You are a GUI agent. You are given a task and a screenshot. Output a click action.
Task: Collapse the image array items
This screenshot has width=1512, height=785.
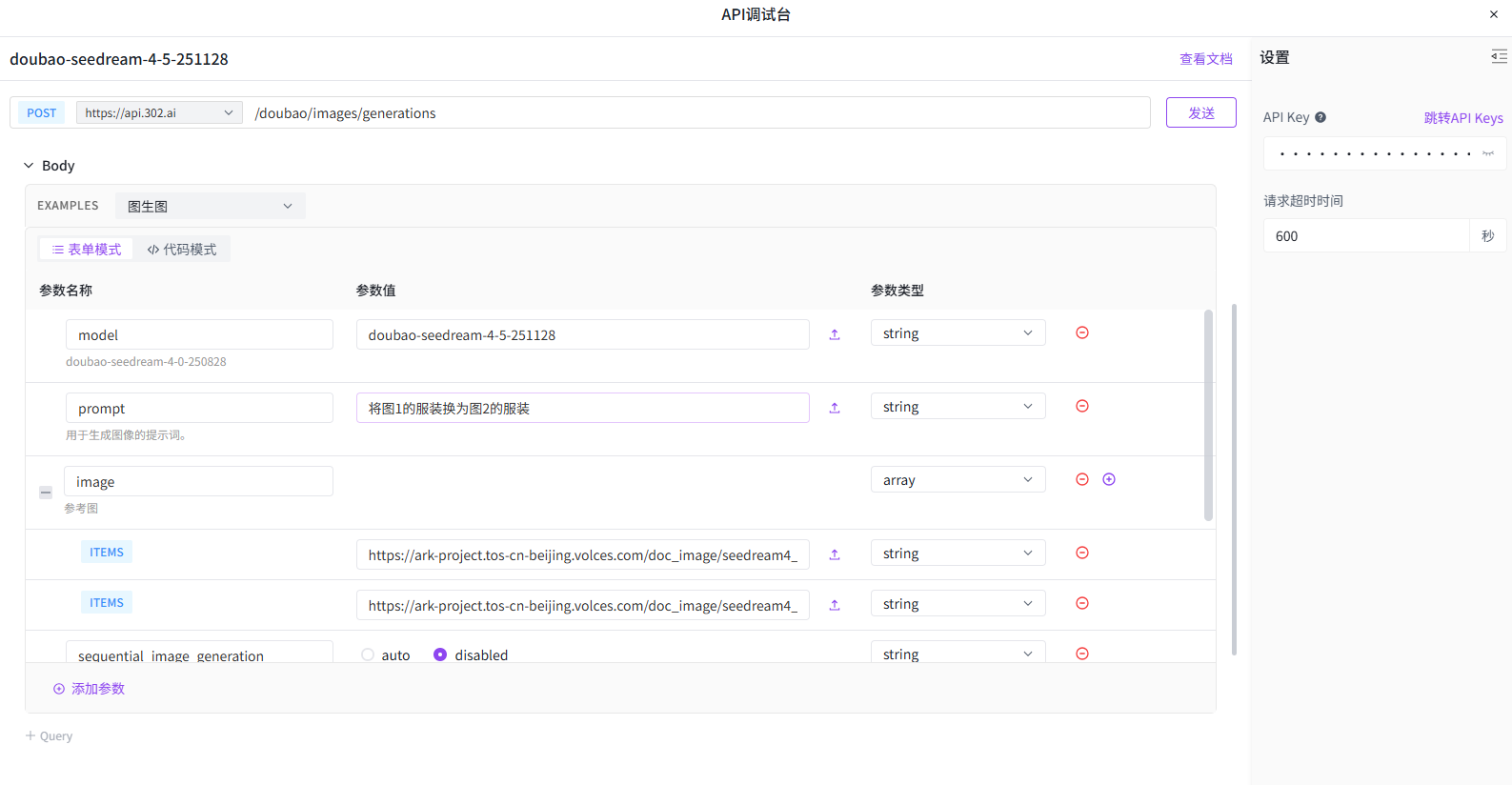coord(46,493)
